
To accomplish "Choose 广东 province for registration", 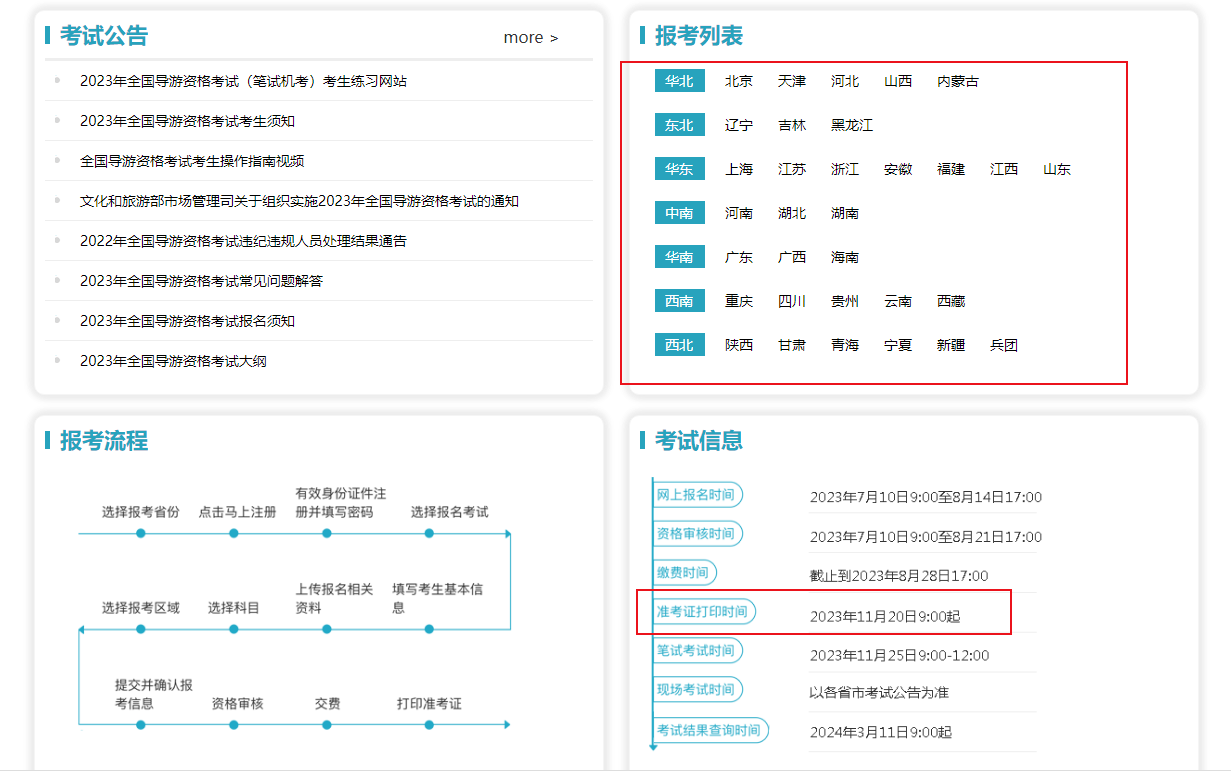I will pyautogui.click(x=738, y=257).
